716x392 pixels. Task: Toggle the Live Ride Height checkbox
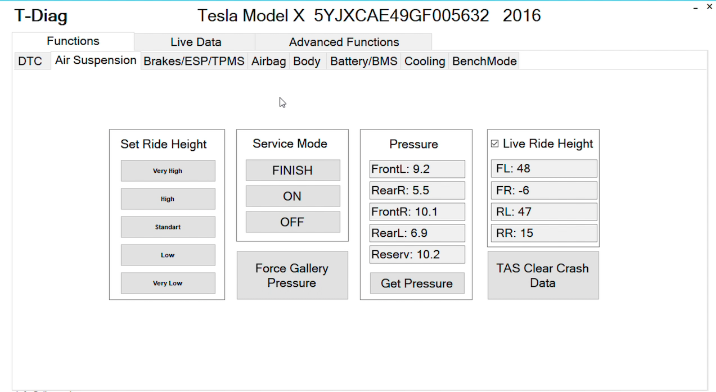coord(495,144)
